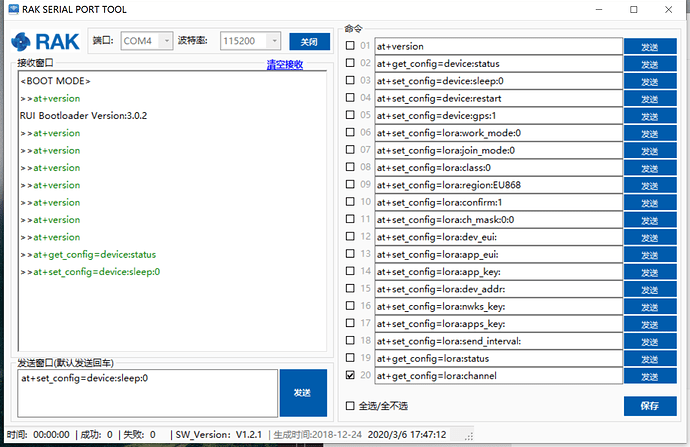Edit the lora:dev_eui command field

pos(497,237)
